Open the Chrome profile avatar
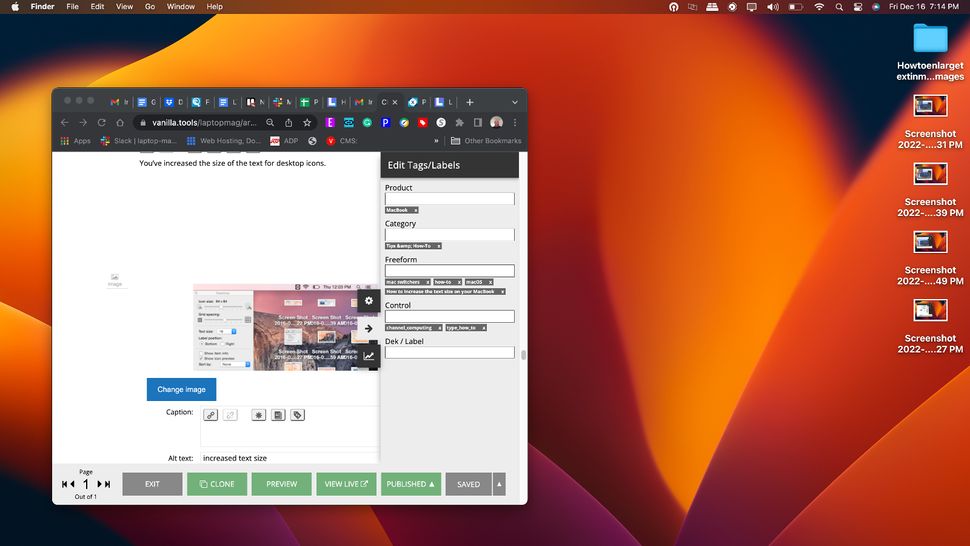Screen dimensions: 970x546 pyautogui.click(x=496, y=122)
